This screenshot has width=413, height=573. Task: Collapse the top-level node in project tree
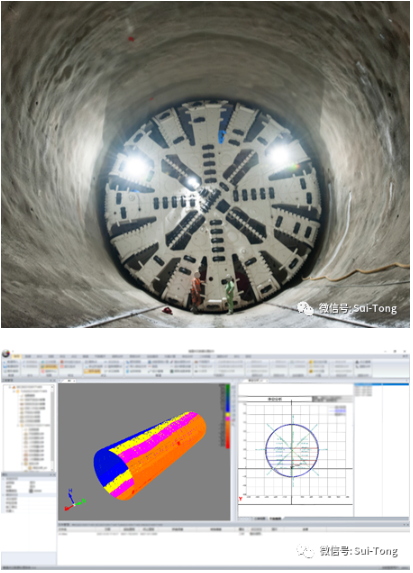point(10,387)
